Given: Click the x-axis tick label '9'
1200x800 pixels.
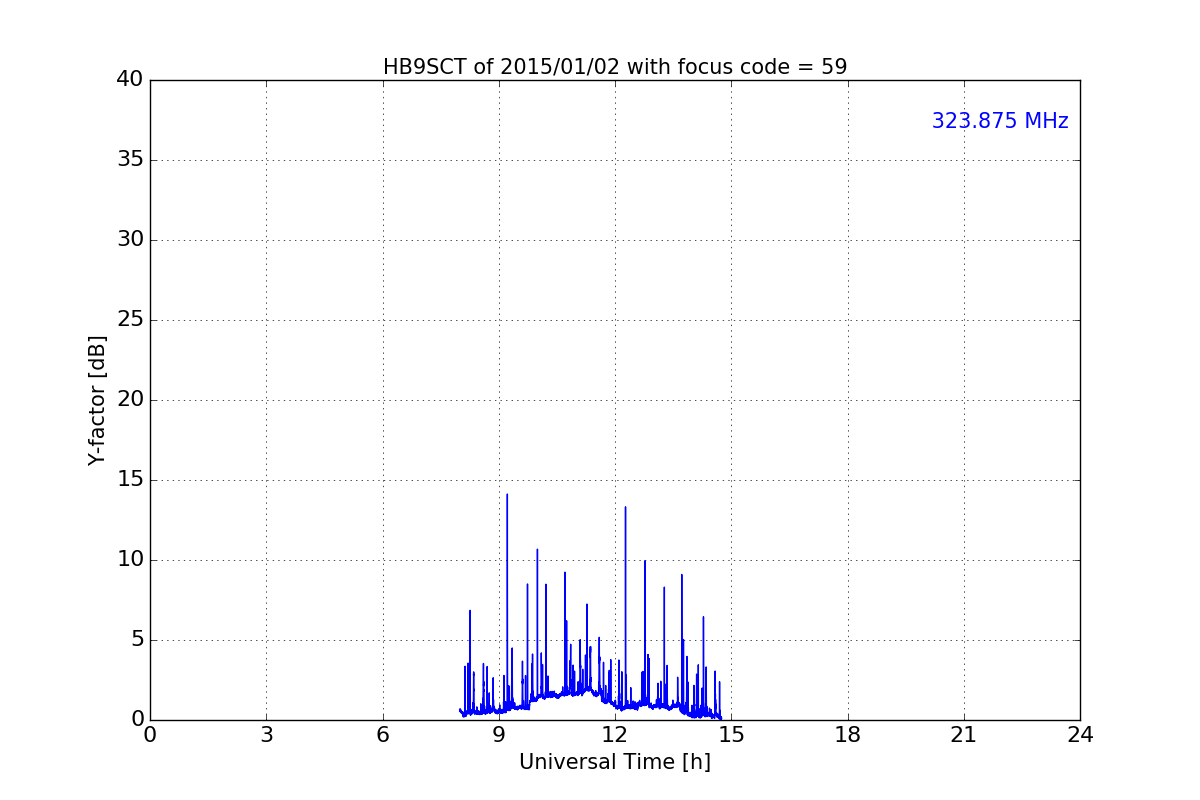Looking at the screenshot, I should [499, 735].
